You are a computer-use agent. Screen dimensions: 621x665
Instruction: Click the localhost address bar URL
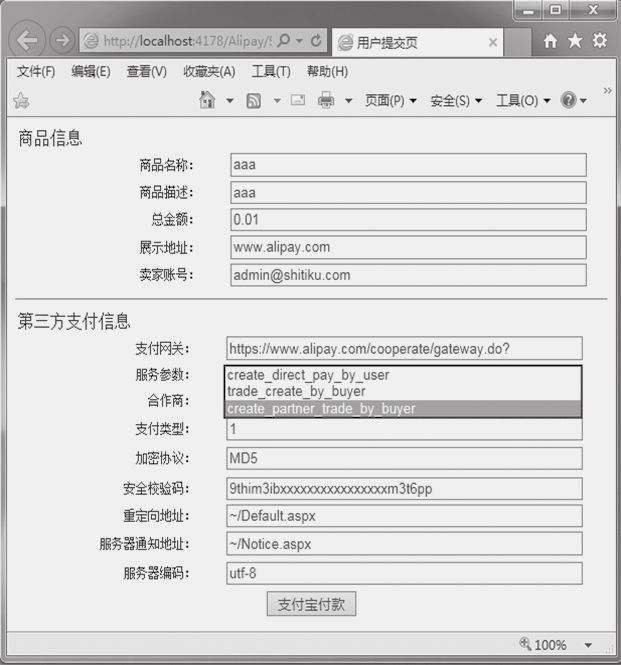[x=187, y=41]
